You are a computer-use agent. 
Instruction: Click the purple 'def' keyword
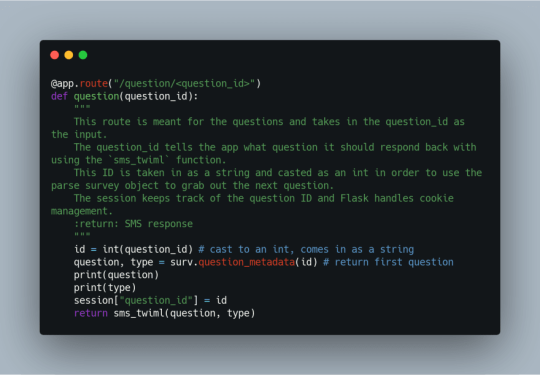[59, 96]
